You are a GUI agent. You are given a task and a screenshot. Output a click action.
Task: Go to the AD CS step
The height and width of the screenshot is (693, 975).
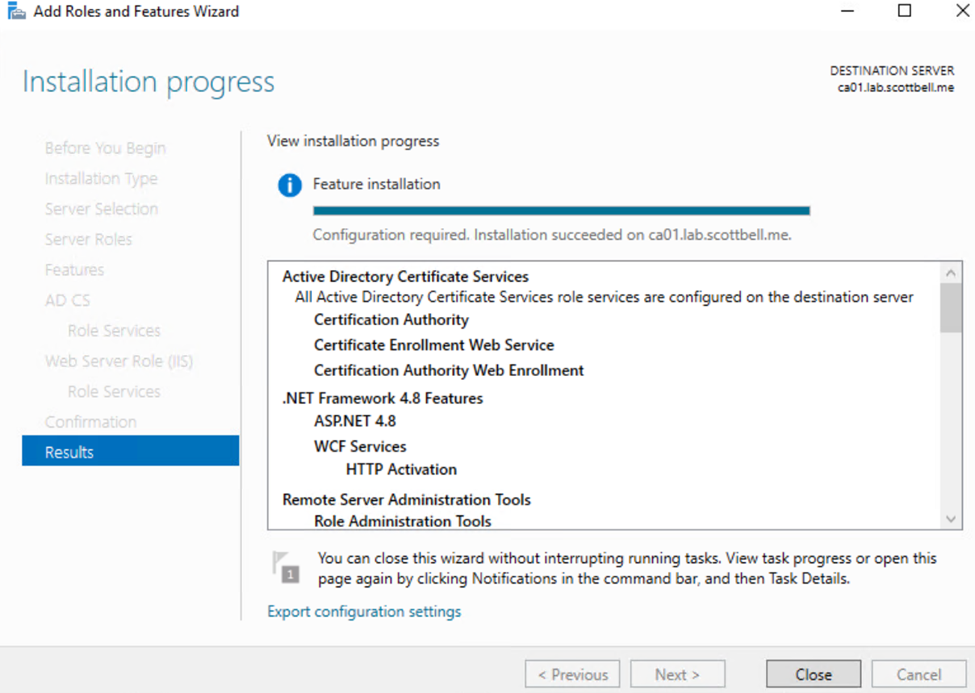point(67,300)
